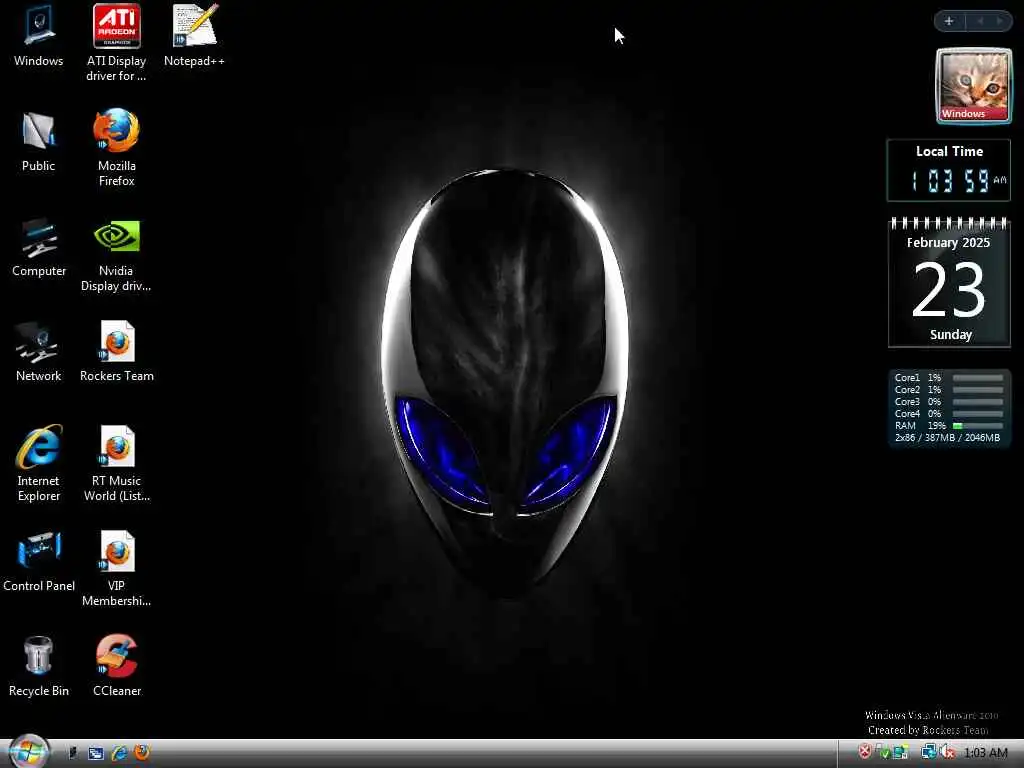This screenshot has height=768, width=1024.
Task: Select the Rockers Team shortcut
Action: pyautogui.click(x=116, y=351)
